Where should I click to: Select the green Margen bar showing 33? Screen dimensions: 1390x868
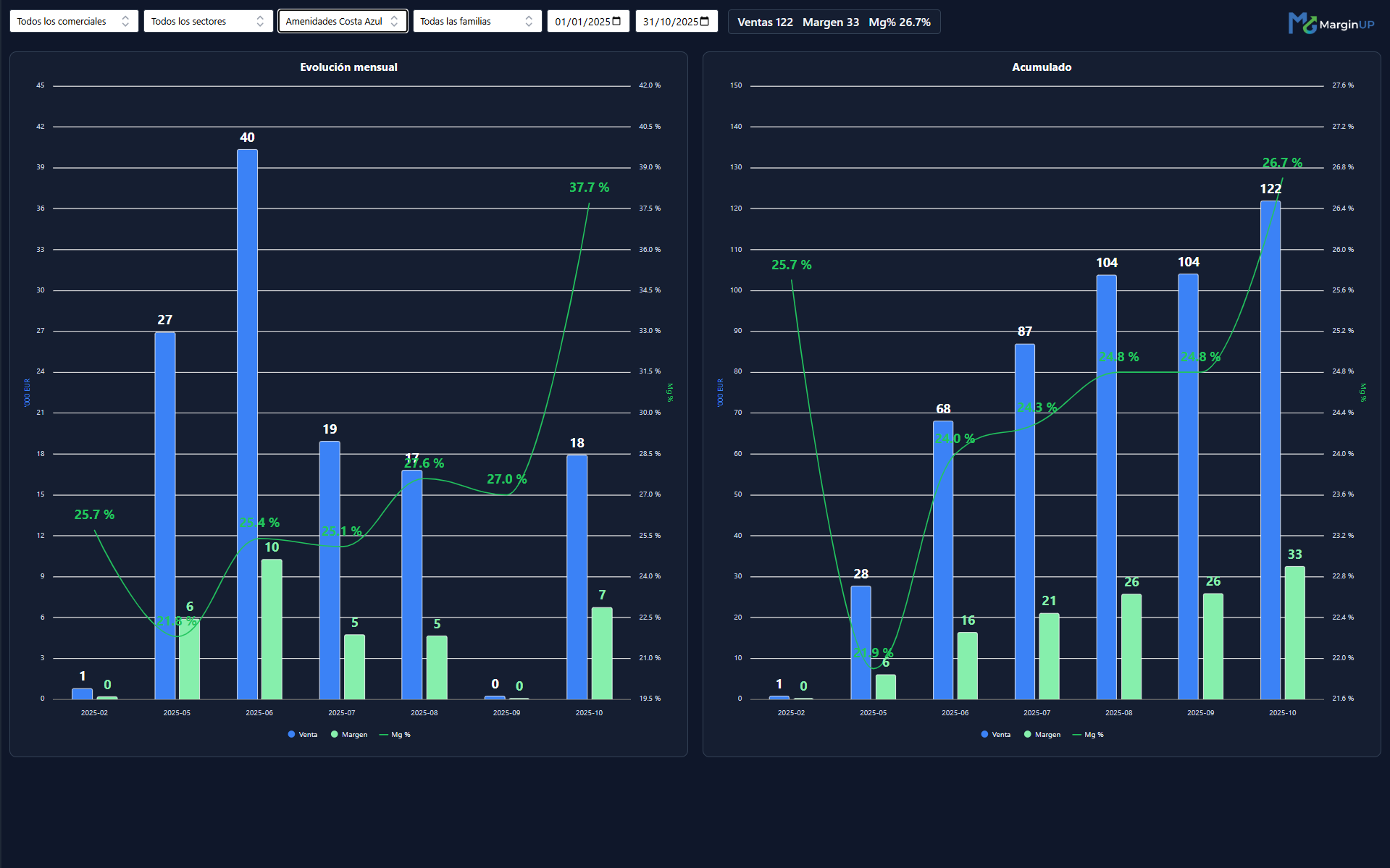1294,632
